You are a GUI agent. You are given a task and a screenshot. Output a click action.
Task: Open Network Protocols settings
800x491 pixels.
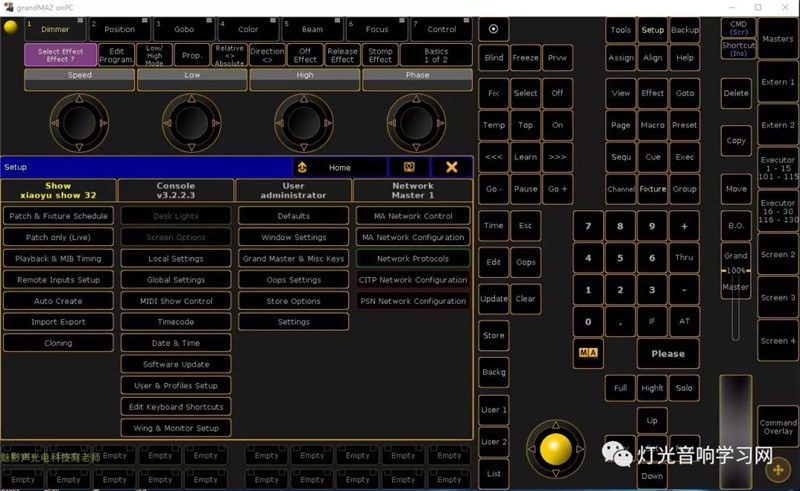413,259
